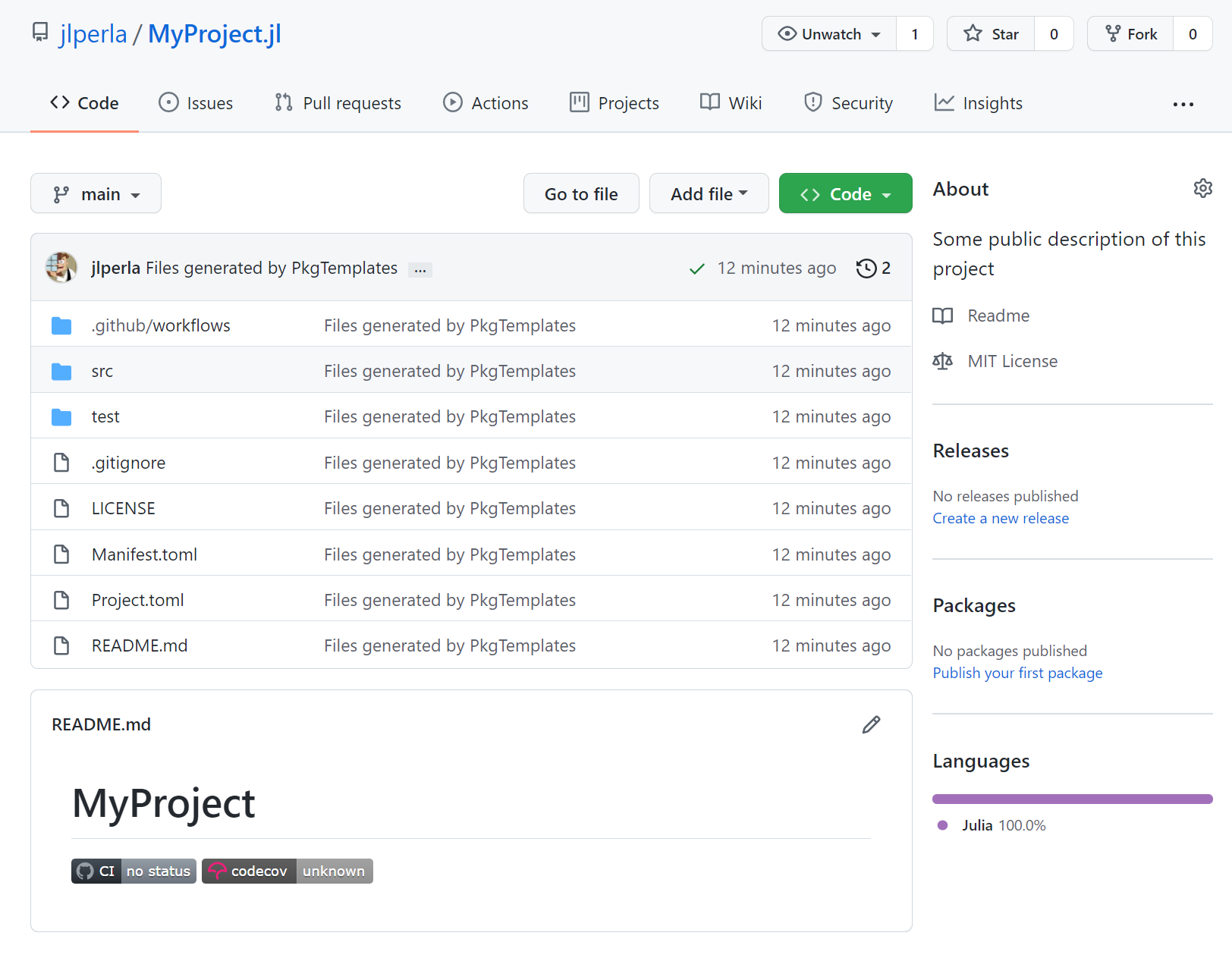Follow Create a new release link
Screen dimensions: 1232x961
point(1001,518)
